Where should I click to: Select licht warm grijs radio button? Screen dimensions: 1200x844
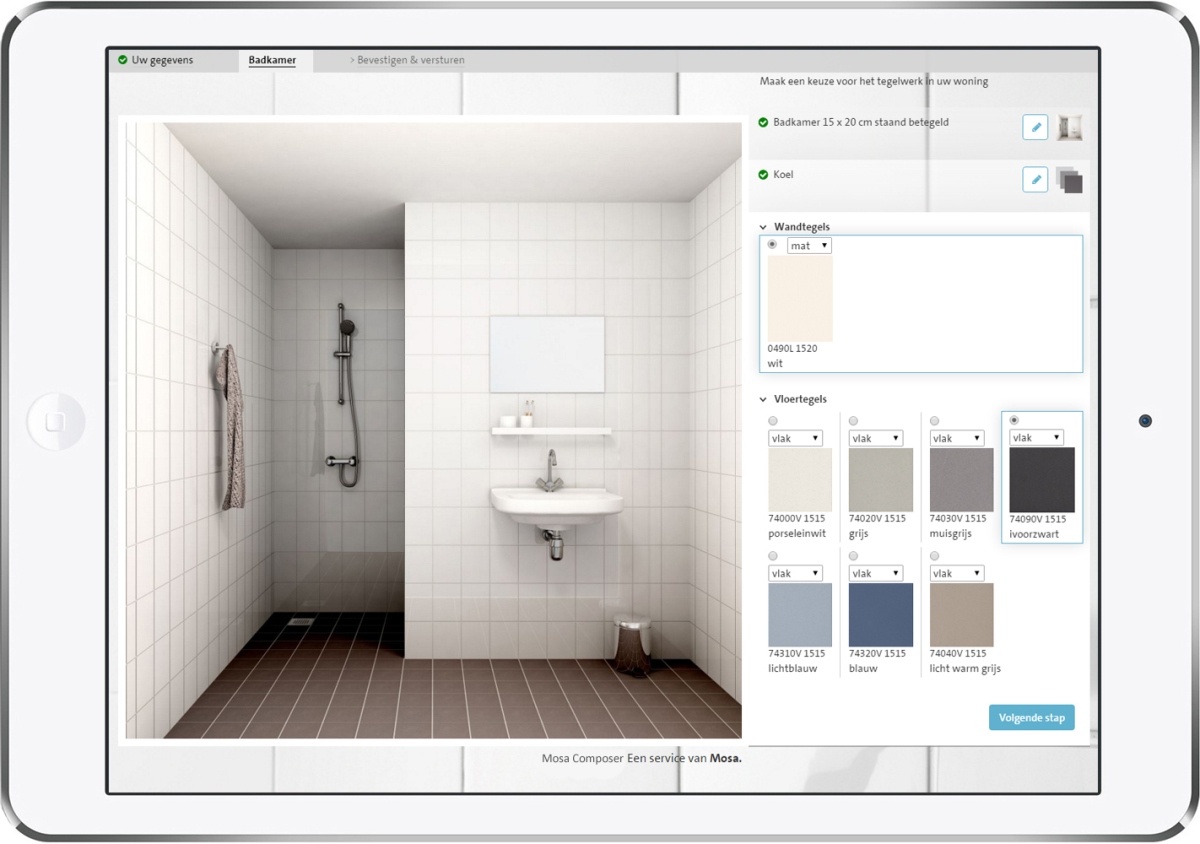point(934,556)
